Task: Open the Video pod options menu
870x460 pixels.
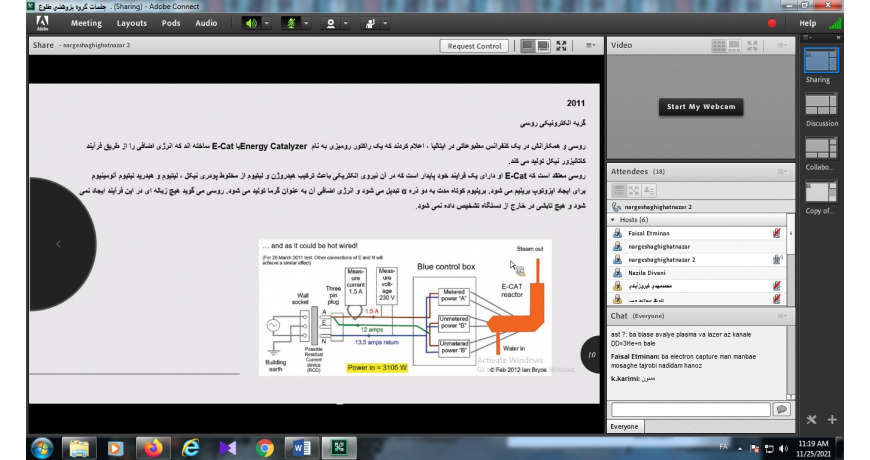Action: [782, 46]
